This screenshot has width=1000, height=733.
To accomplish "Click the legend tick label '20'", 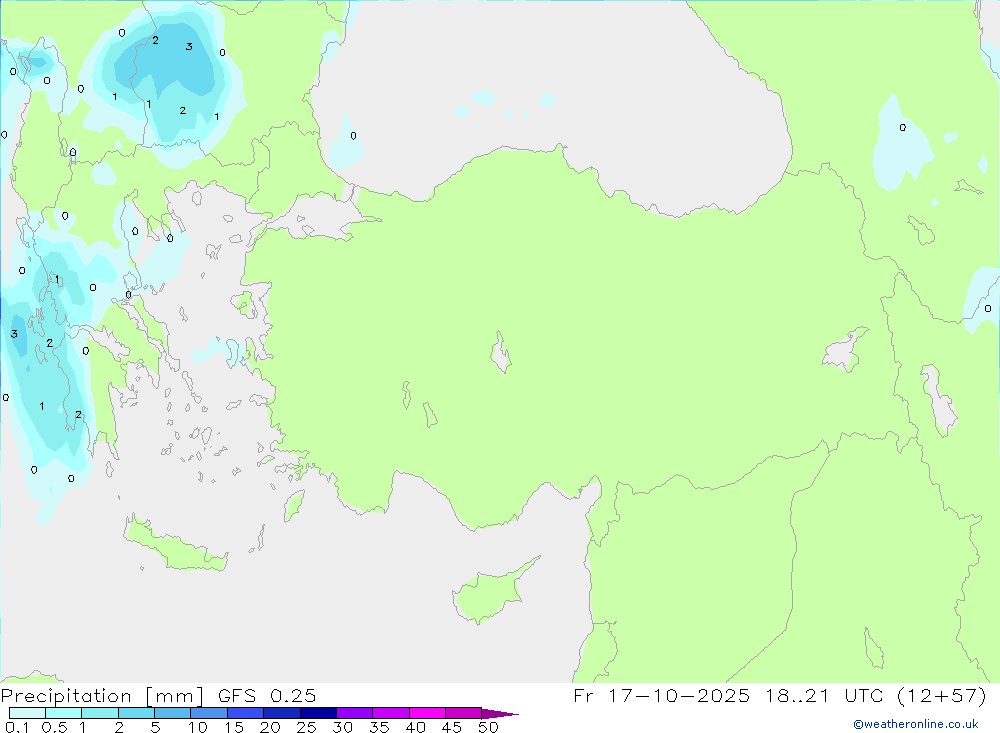I will tap(270, 727).
